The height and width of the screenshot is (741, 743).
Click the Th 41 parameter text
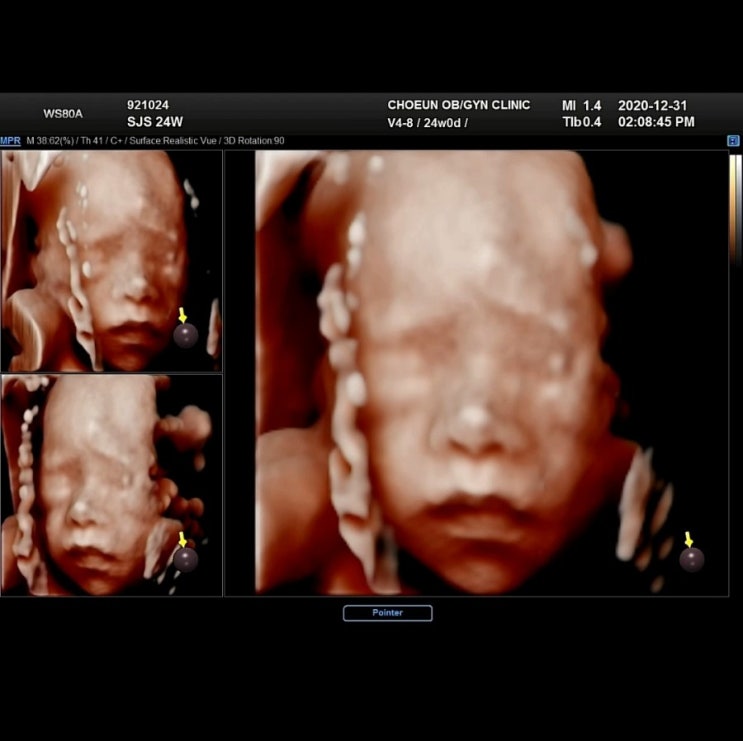pos(91,141)
